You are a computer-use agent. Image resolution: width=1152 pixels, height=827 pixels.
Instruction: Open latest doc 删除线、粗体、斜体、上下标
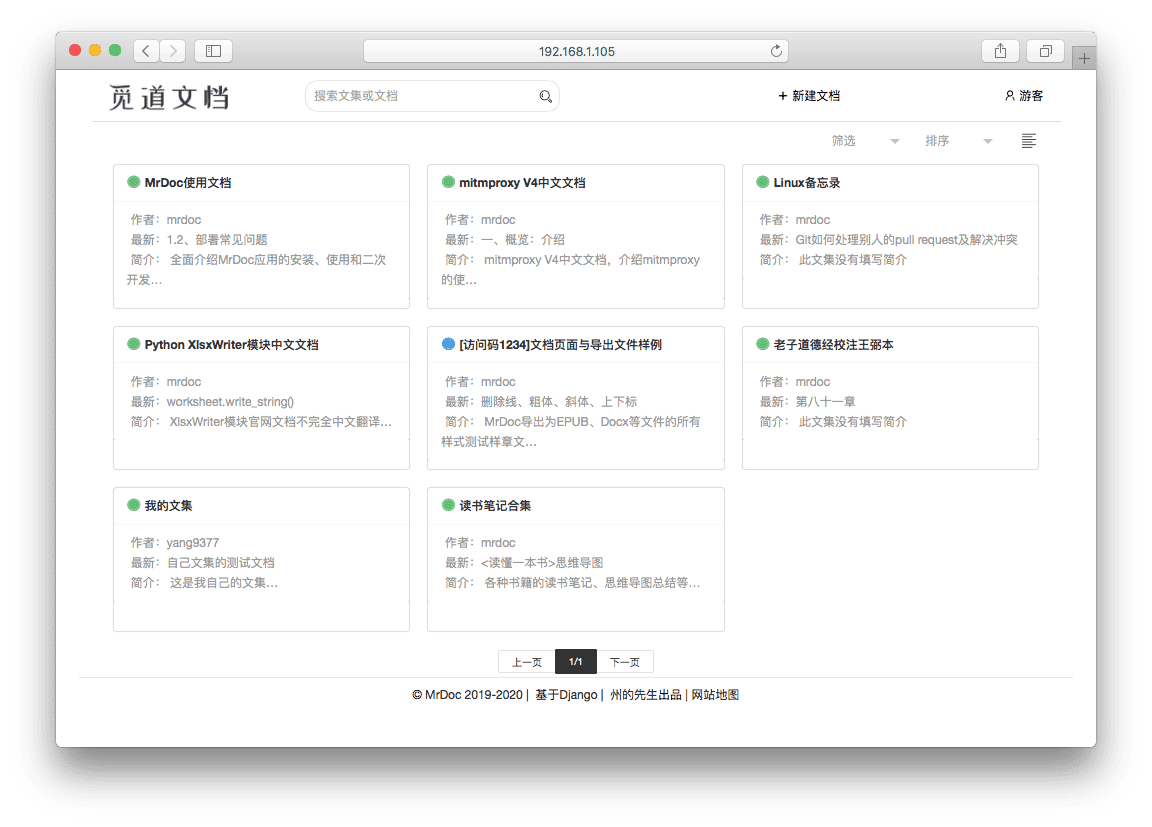pos(559,402)
